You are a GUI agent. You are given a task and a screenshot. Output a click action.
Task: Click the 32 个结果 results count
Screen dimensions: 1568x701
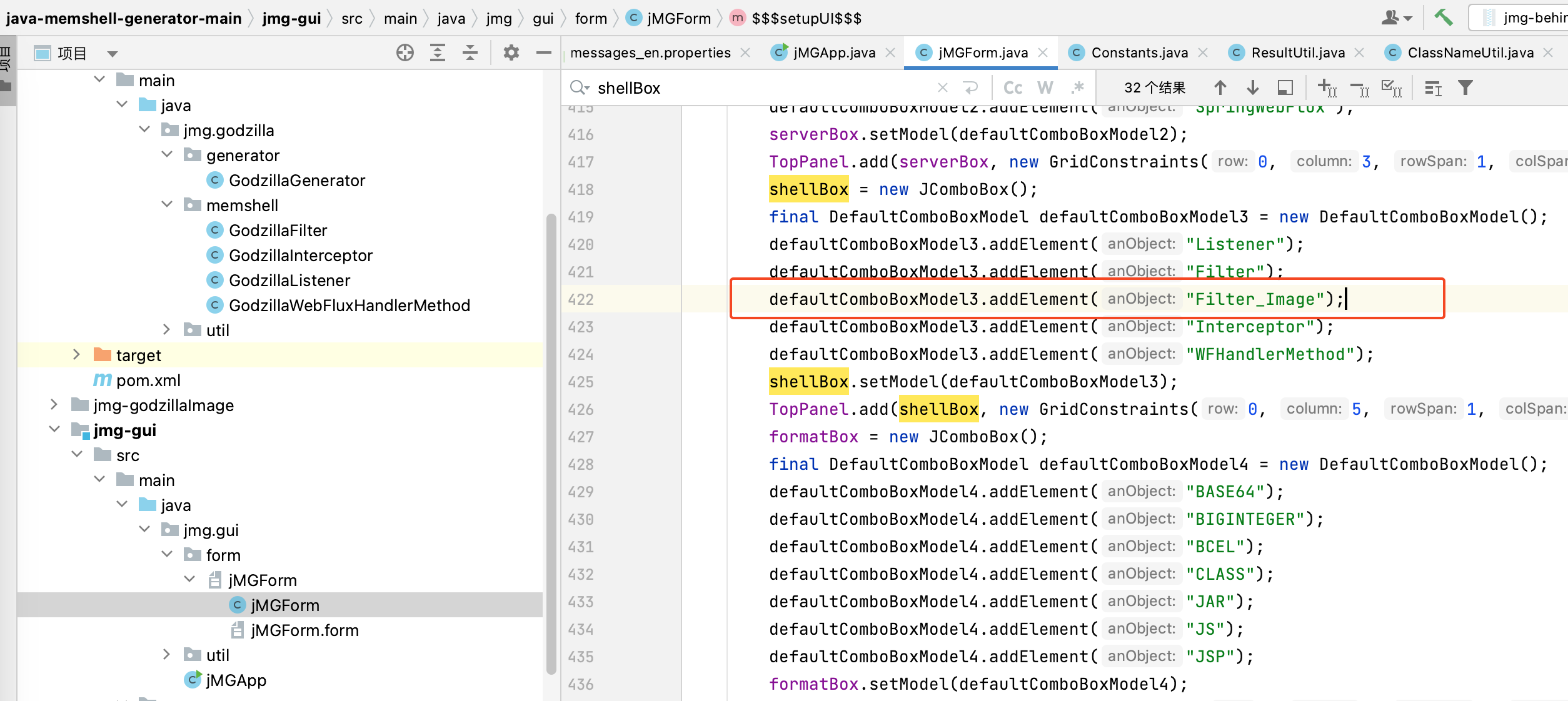tap(1155, 87)
